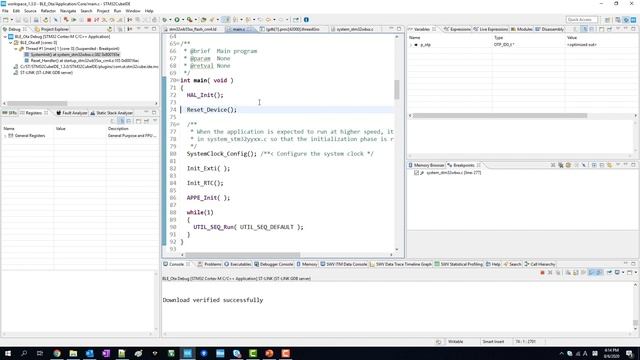Click the Quick Access search field
The width and height of the screenshot is (640, 360).
point(582,20)
